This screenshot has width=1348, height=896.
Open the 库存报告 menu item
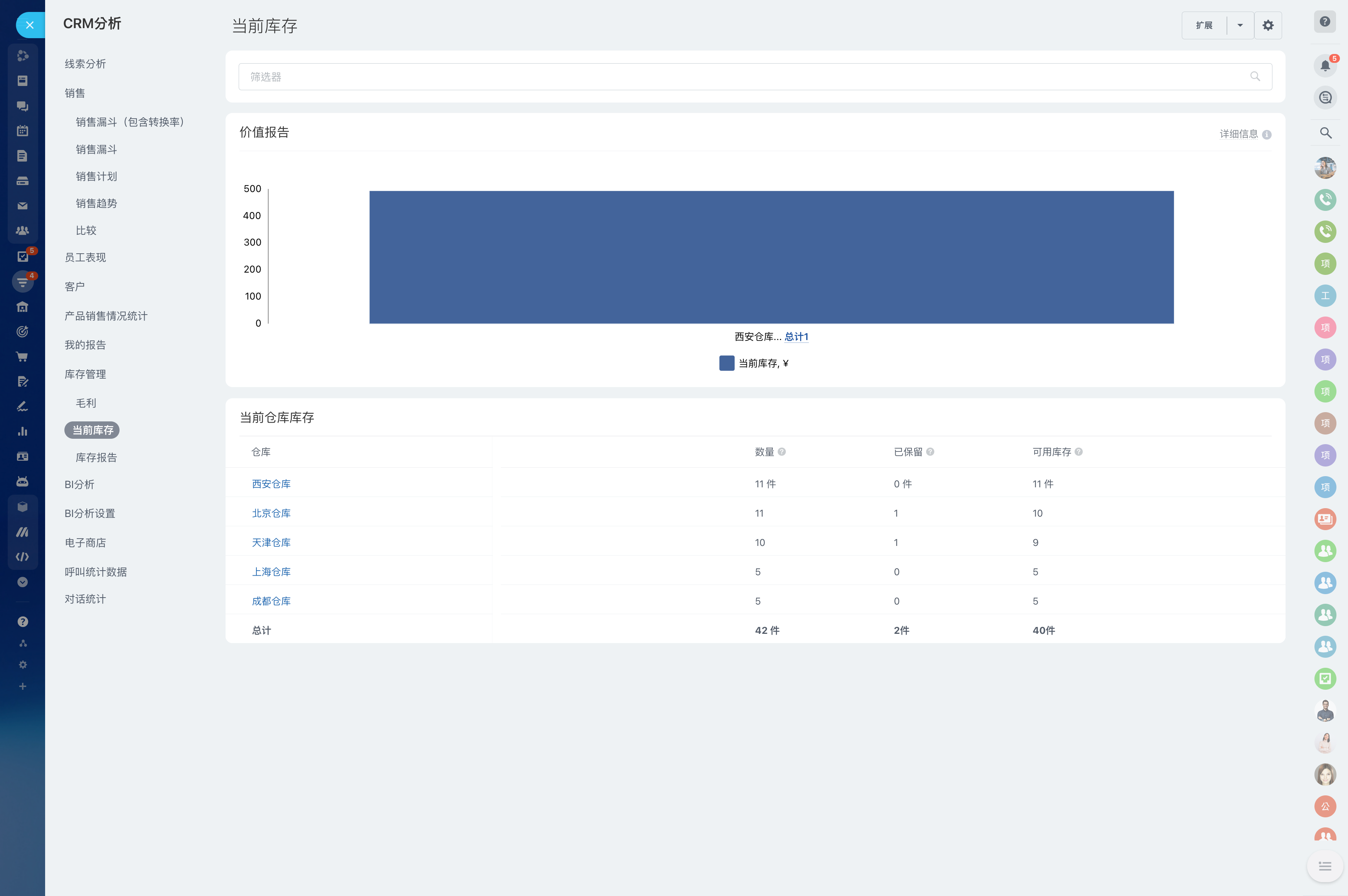point(96,457)
